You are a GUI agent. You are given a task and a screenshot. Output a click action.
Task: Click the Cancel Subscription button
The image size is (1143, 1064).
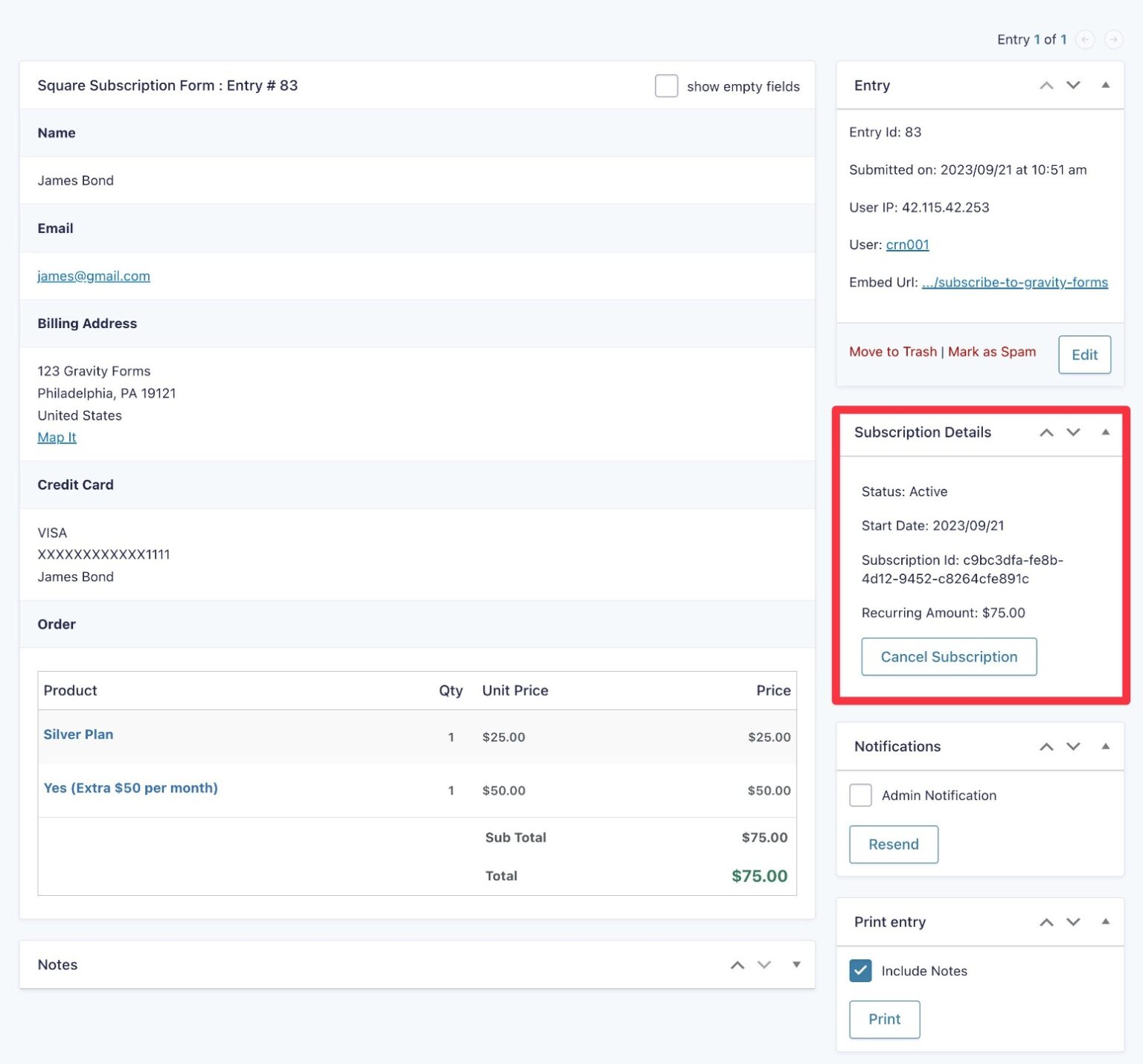pos(949,656)
